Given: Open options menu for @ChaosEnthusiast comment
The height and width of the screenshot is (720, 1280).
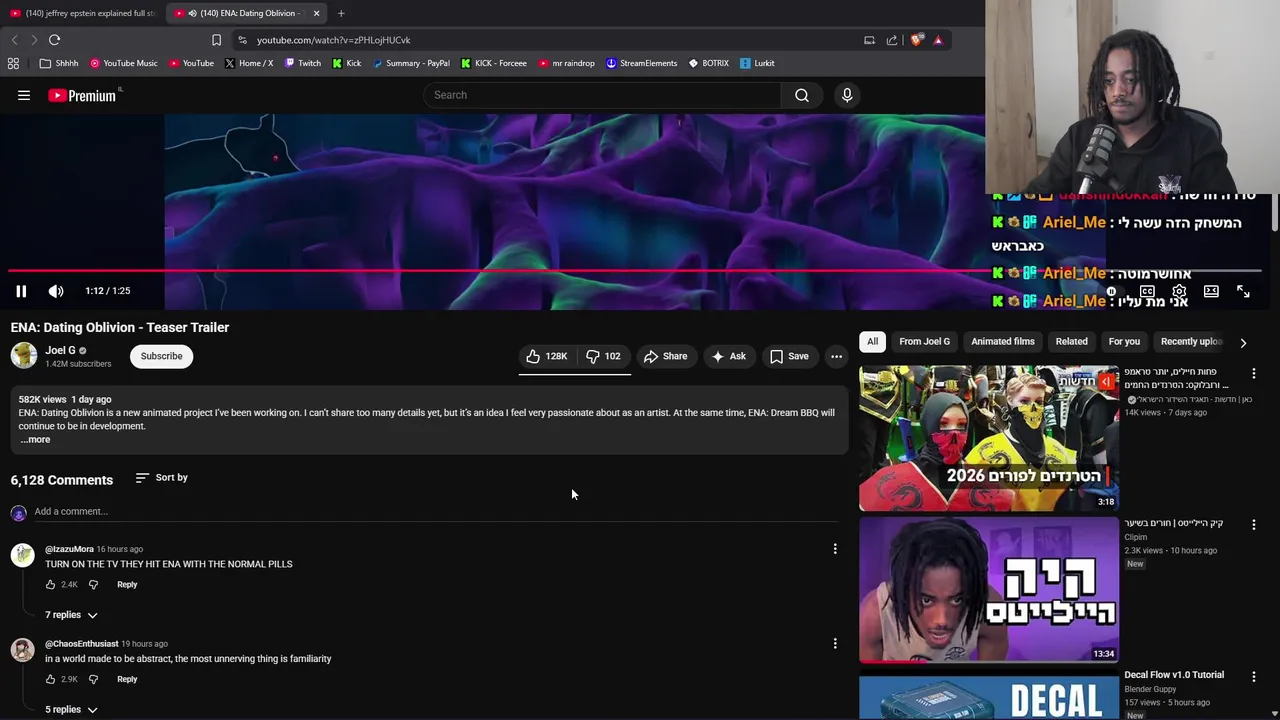Looking at the screenshot, I should pos(835,644).
